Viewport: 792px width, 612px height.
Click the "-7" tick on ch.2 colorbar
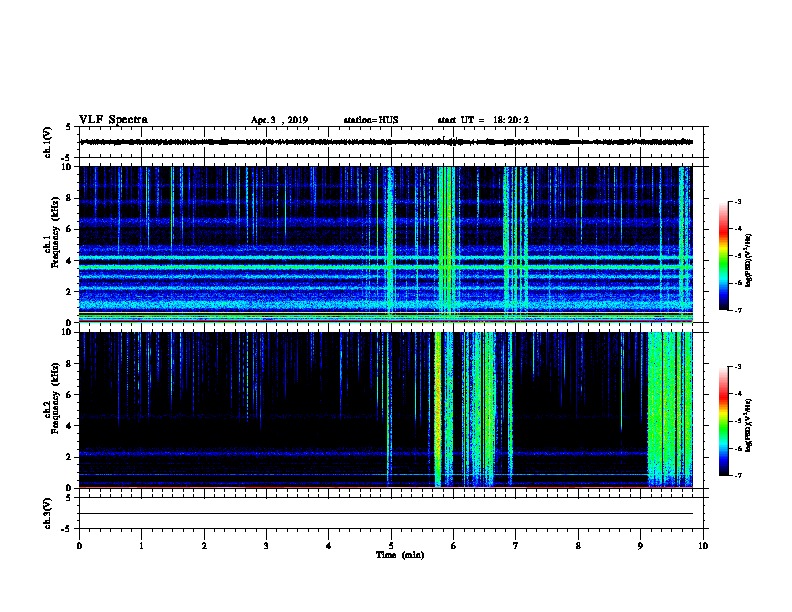tap(738, 475)
